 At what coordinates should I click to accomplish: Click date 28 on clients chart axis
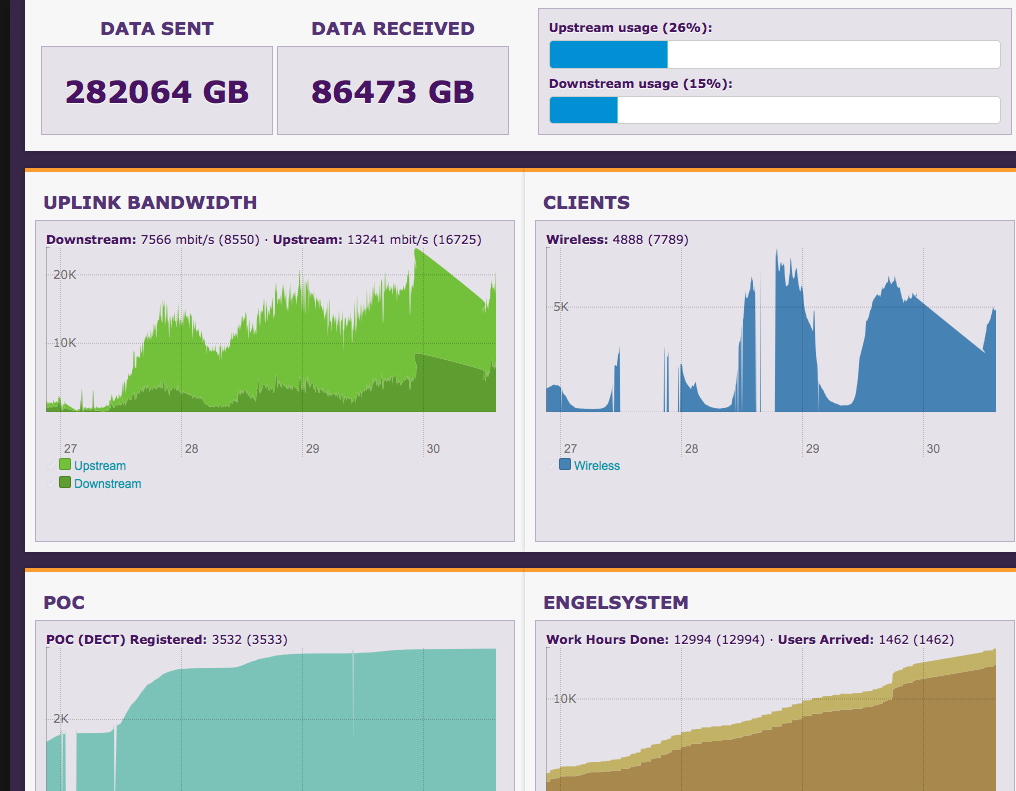pyautogui.click(x=692, y=448)
